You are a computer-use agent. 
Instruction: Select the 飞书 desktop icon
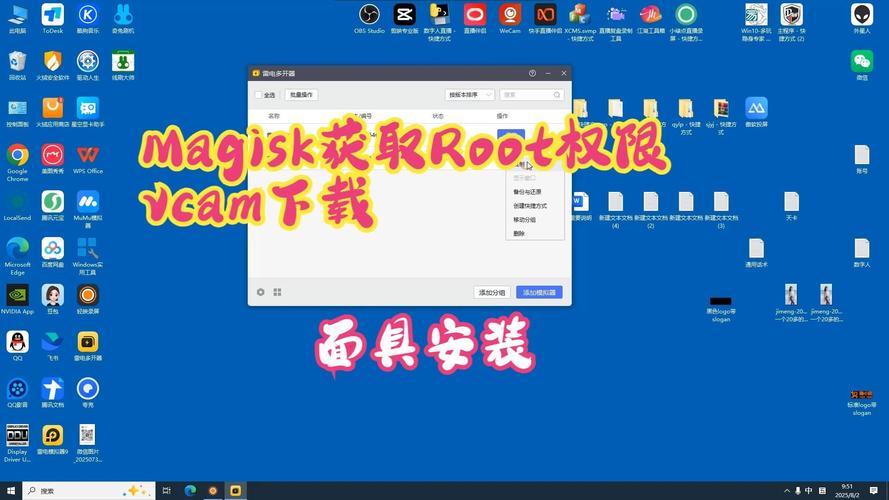tap(53, 346)
